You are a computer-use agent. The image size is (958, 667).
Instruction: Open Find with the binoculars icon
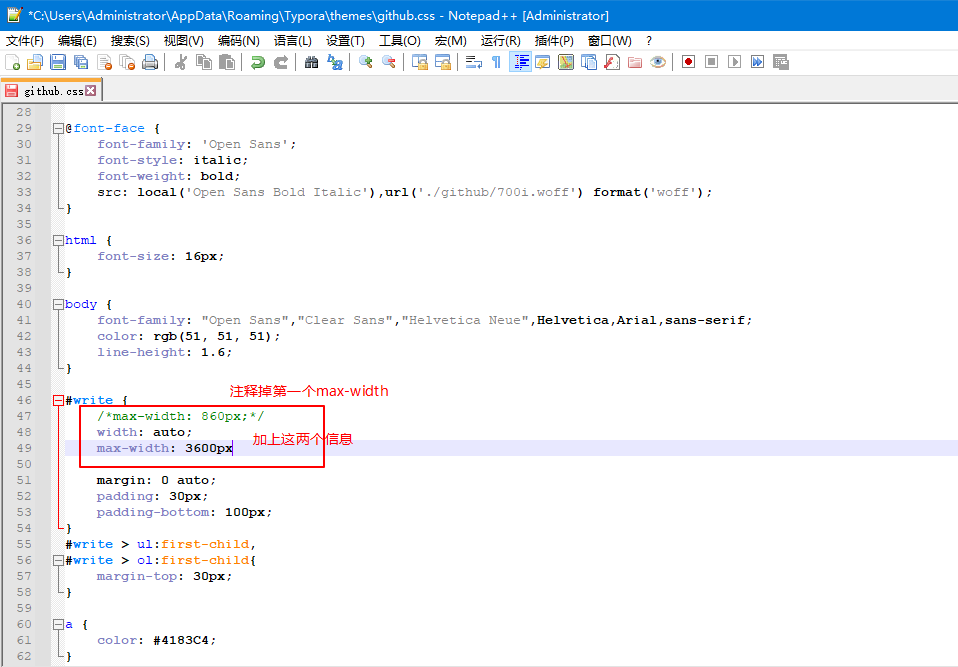[x=311, y=62]
